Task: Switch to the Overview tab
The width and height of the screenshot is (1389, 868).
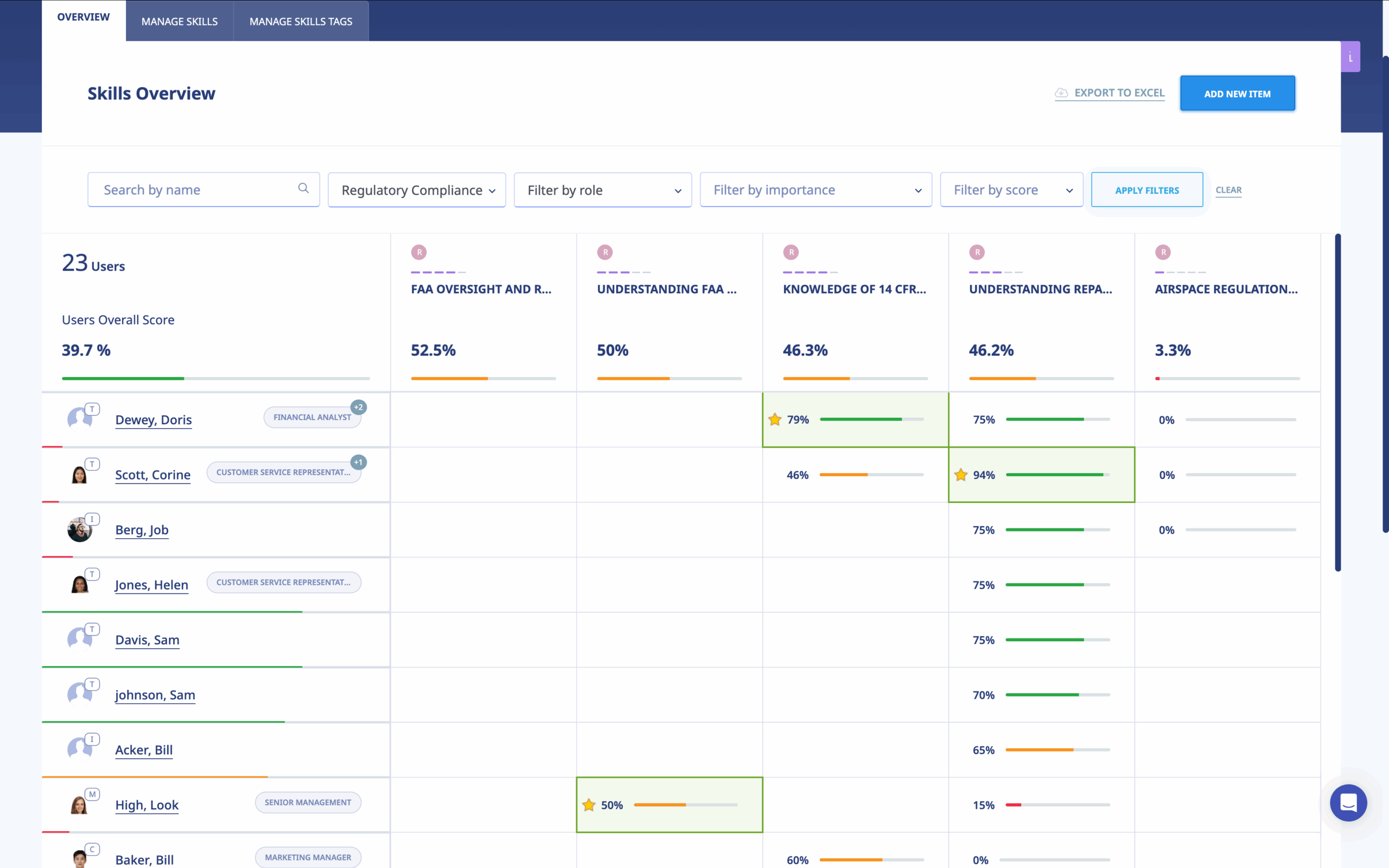Action: 83,17
